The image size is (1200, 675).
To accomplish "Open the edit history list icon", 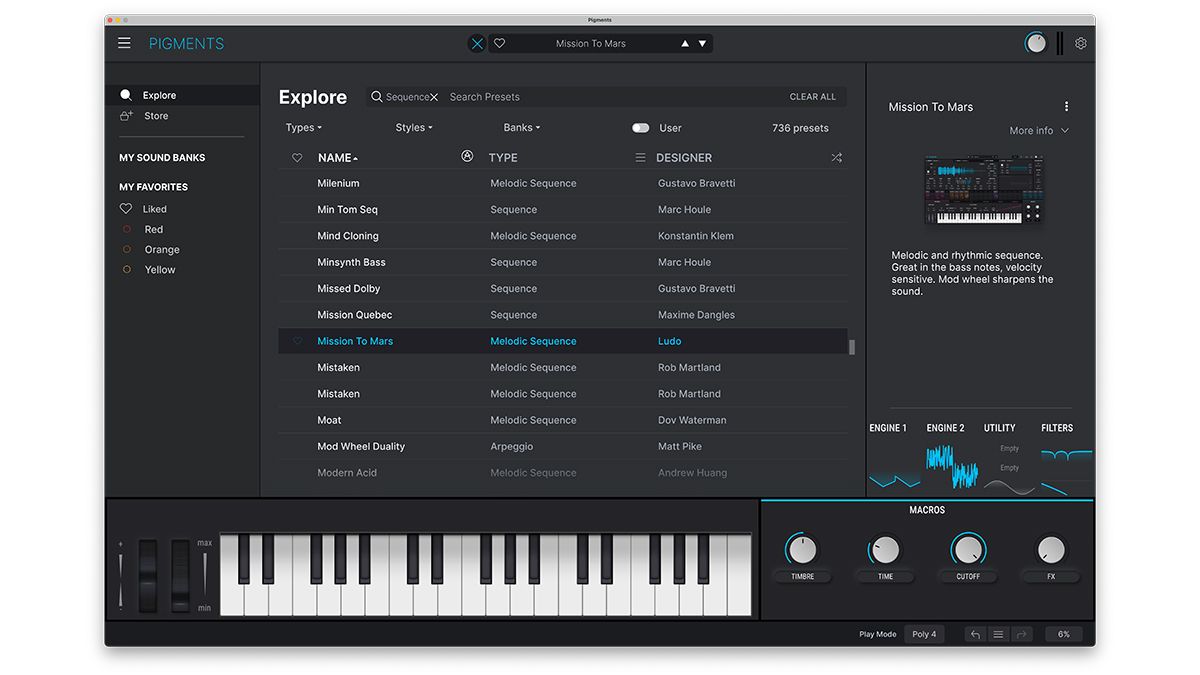I will 998,634.
